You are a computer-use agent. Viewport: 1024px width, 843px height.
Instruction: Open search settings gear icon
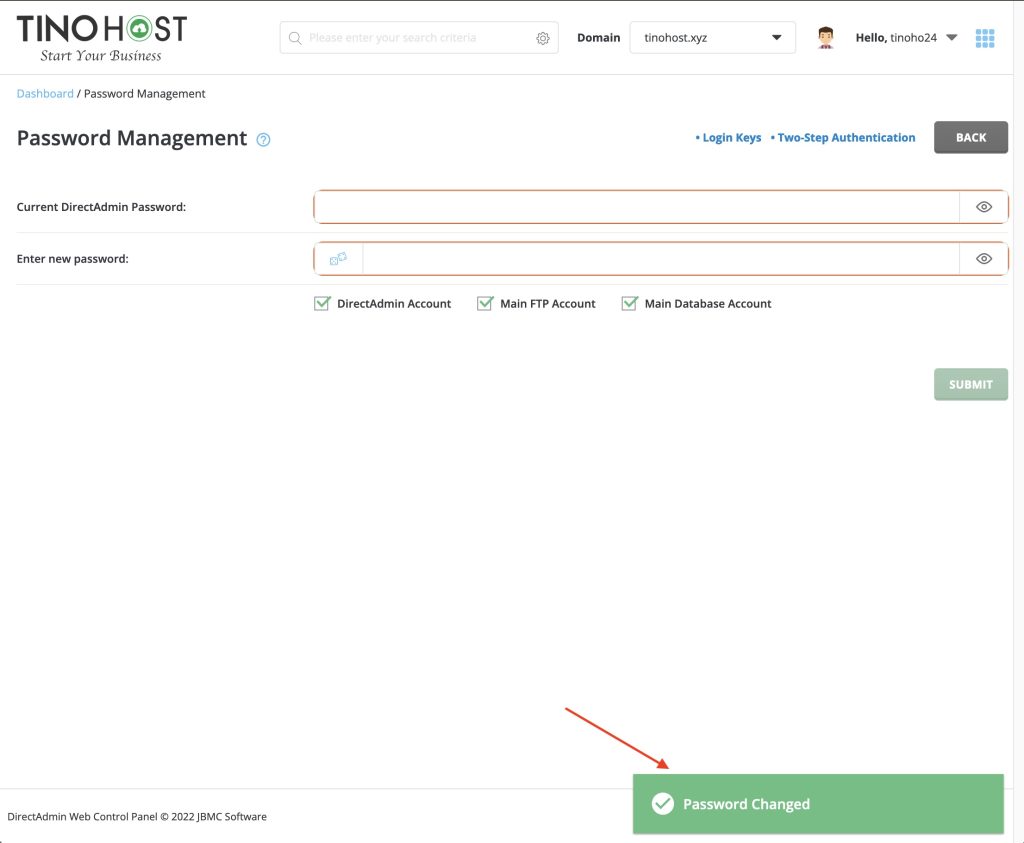(543, 39)
